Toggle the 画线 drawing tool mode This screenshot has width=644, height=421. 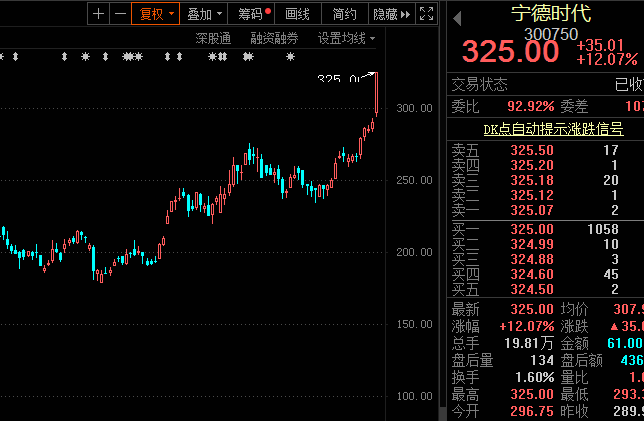click(x=297, y=14)
